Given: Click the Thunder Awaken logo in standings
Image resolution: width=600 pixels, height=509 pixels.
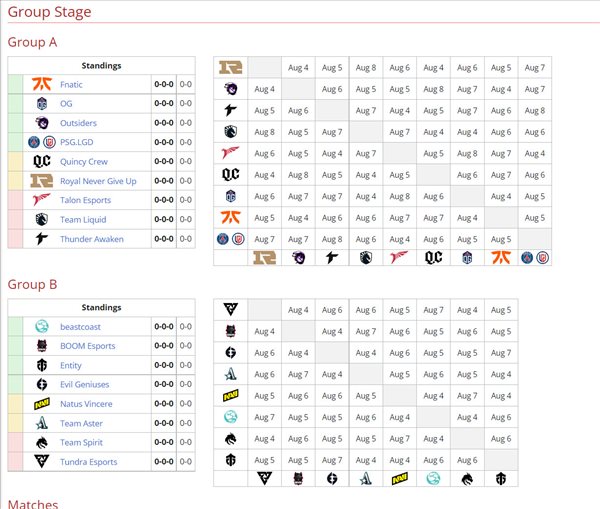Looking at the screenshot, I should 42,239.
